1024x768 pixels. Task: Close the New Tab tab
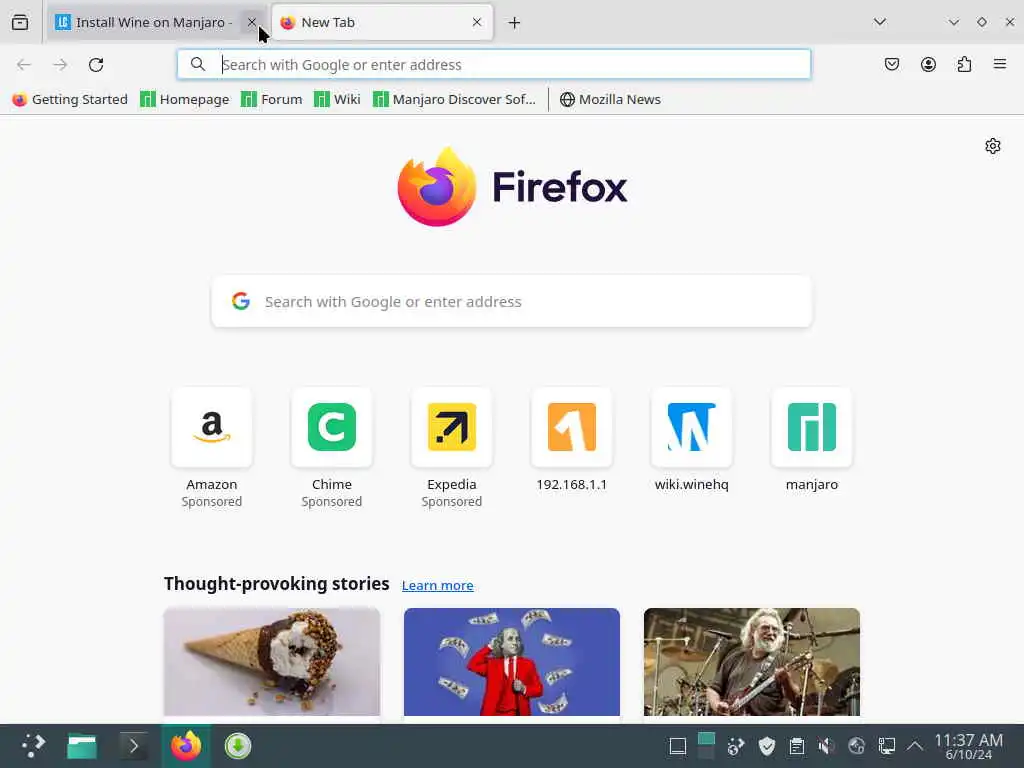pyautogui.click(x=477, y=22)
